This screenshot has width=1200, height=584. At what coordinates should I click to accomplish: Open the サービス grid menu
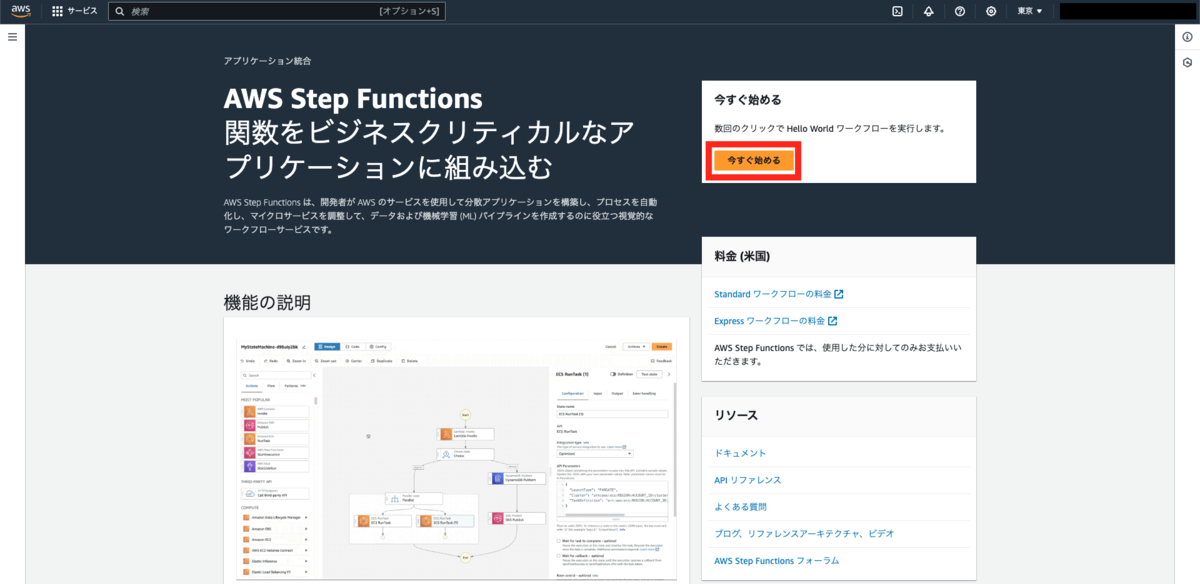pyautogui.click(x=75, y=11)
